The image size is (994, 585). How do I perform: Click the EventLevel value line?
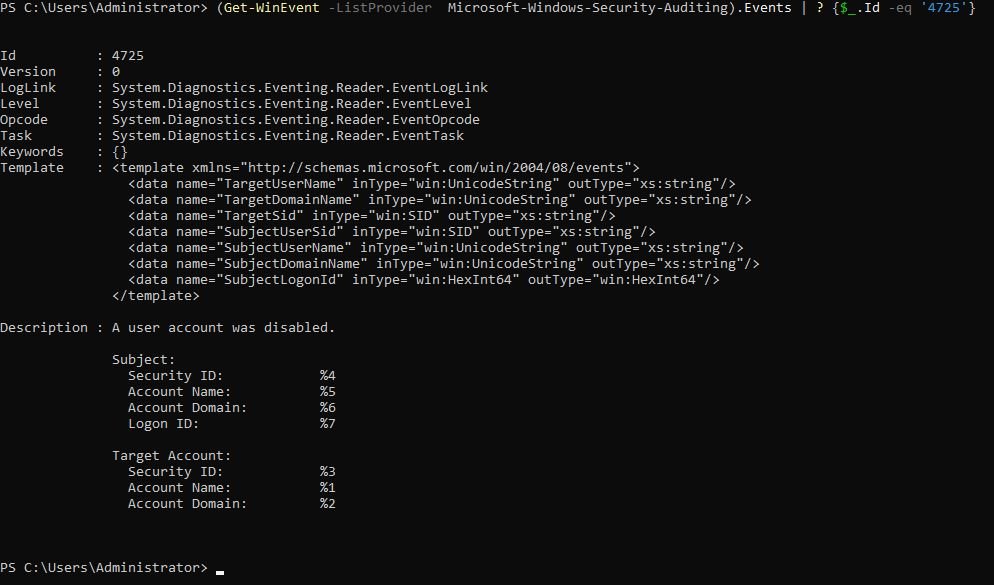coord(292,103)
